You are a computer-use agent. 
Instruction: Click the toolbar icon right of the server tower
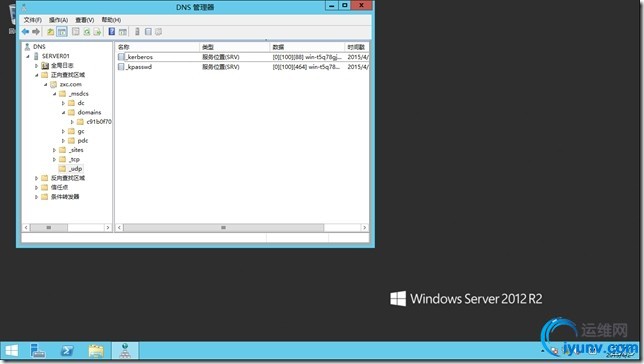tap(148, 32)
